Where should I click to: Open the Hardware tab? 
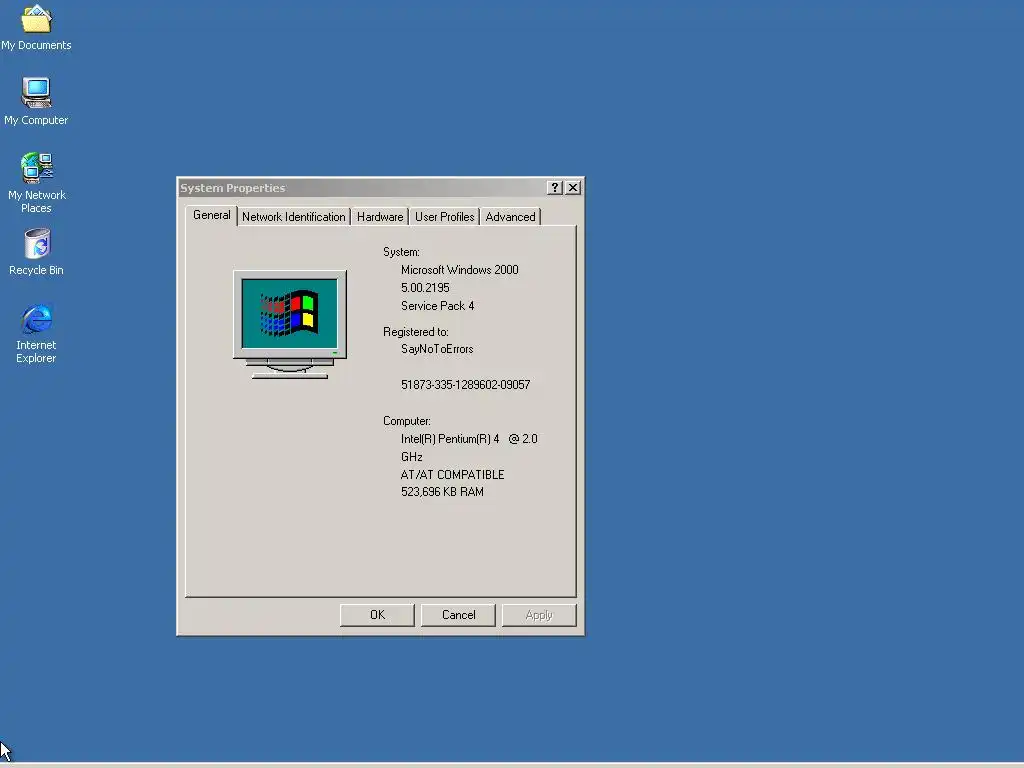[379, 217]
